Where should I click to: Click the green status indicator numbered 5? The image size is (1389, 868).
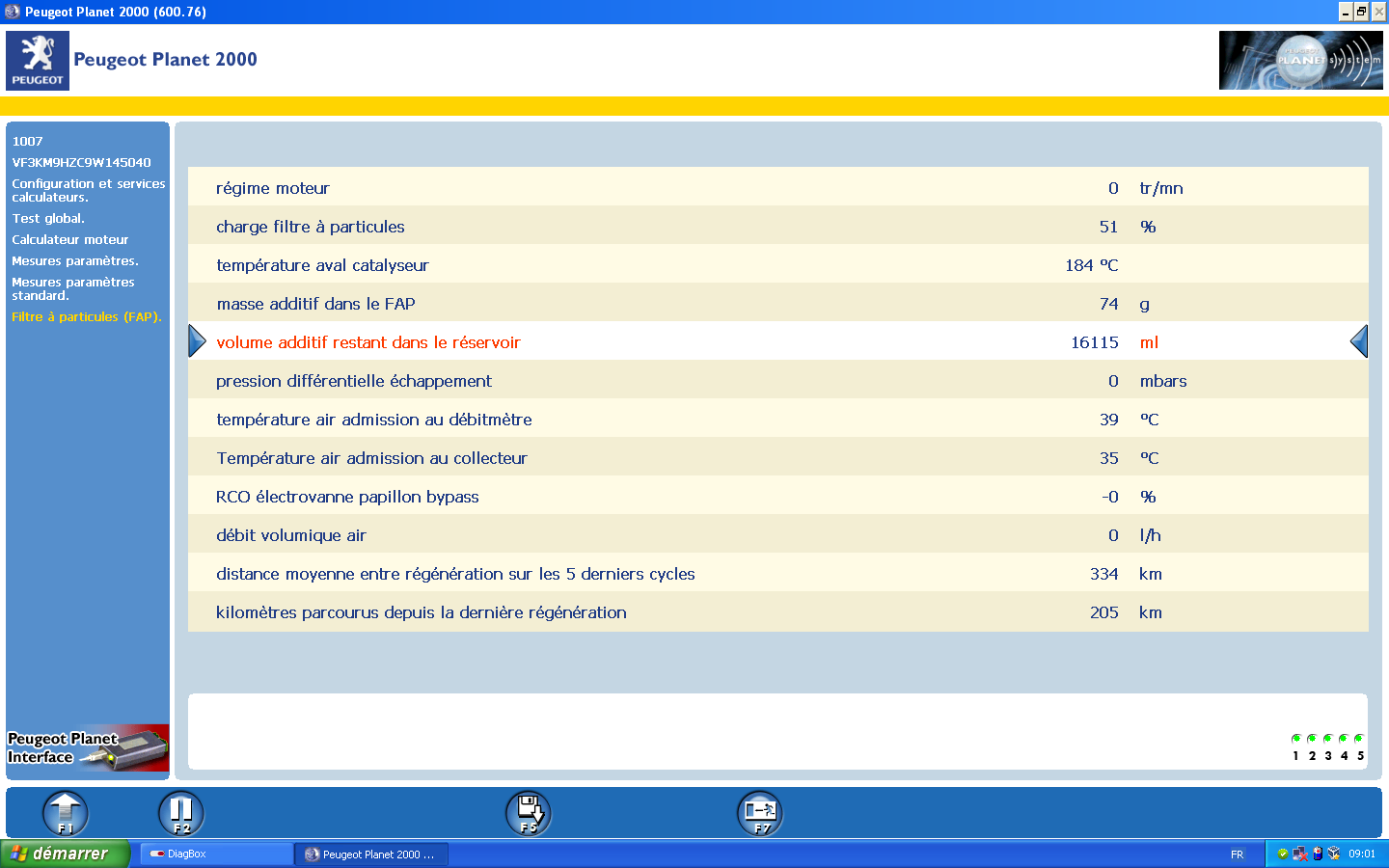tap(1359, 739)
